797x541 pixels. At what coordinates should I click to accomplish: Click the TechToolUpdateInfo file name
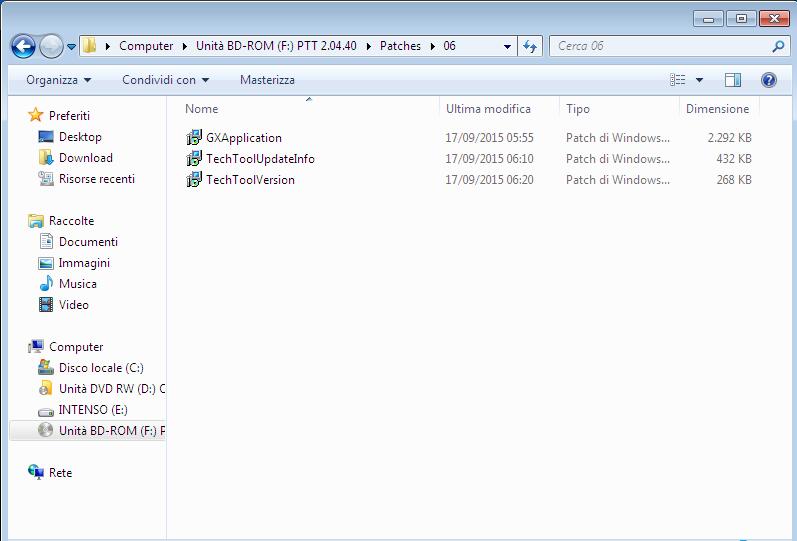click(x=260, y=159)
